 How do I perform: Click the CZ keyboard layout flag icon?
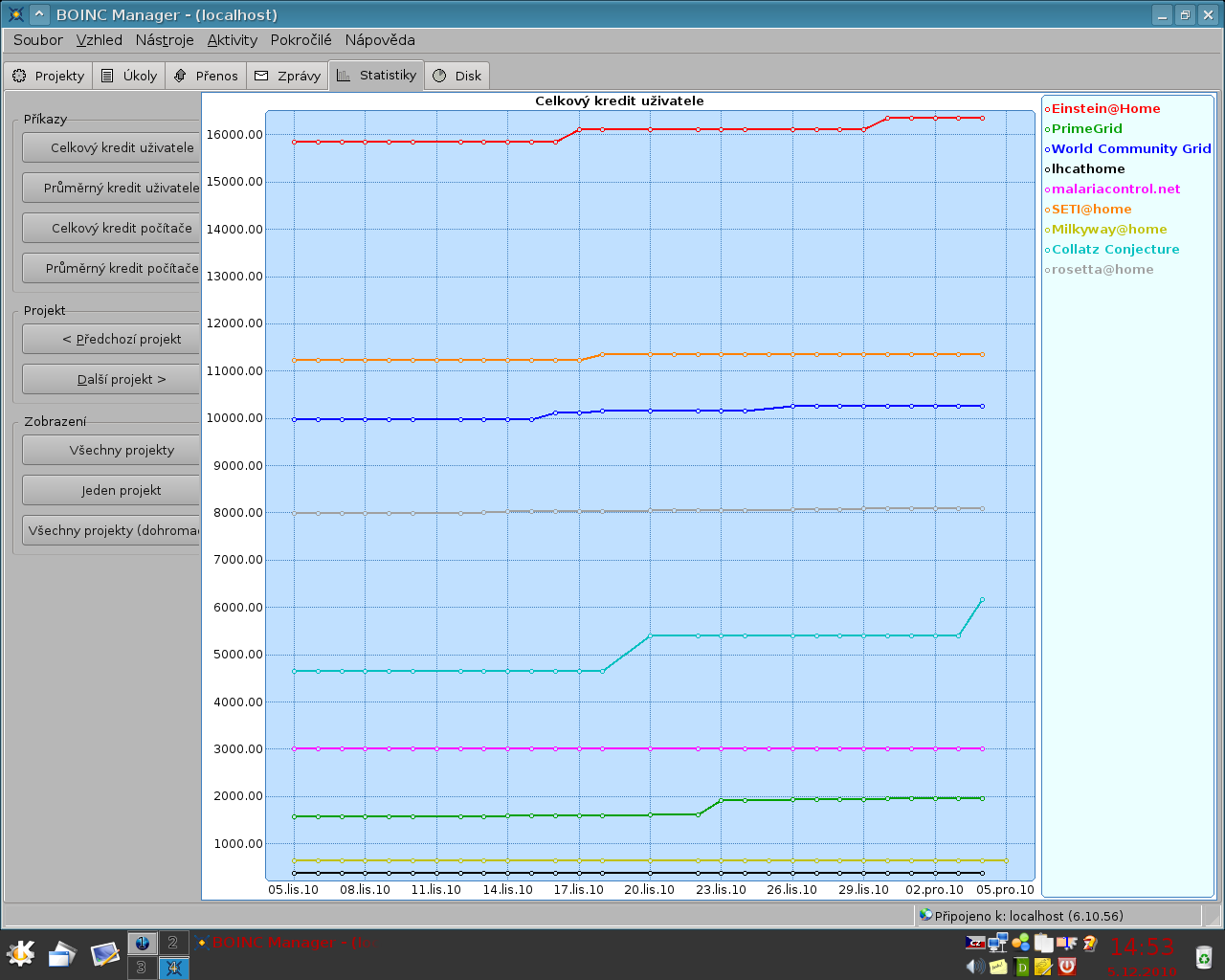coord(975,943)
